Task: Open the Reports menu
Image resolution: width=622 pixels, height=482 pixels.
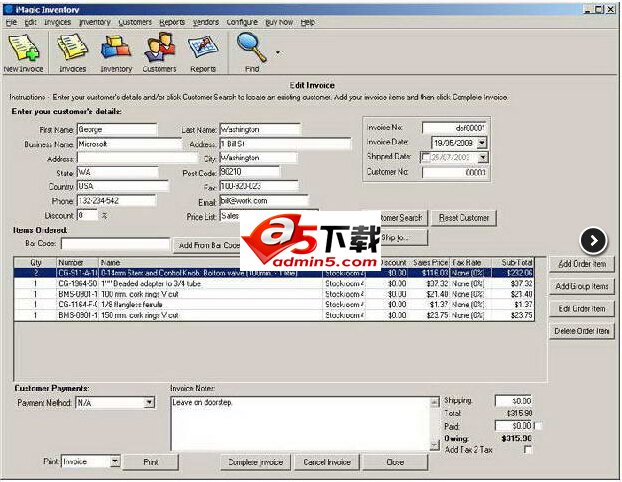Action: (x=172, y=23)
